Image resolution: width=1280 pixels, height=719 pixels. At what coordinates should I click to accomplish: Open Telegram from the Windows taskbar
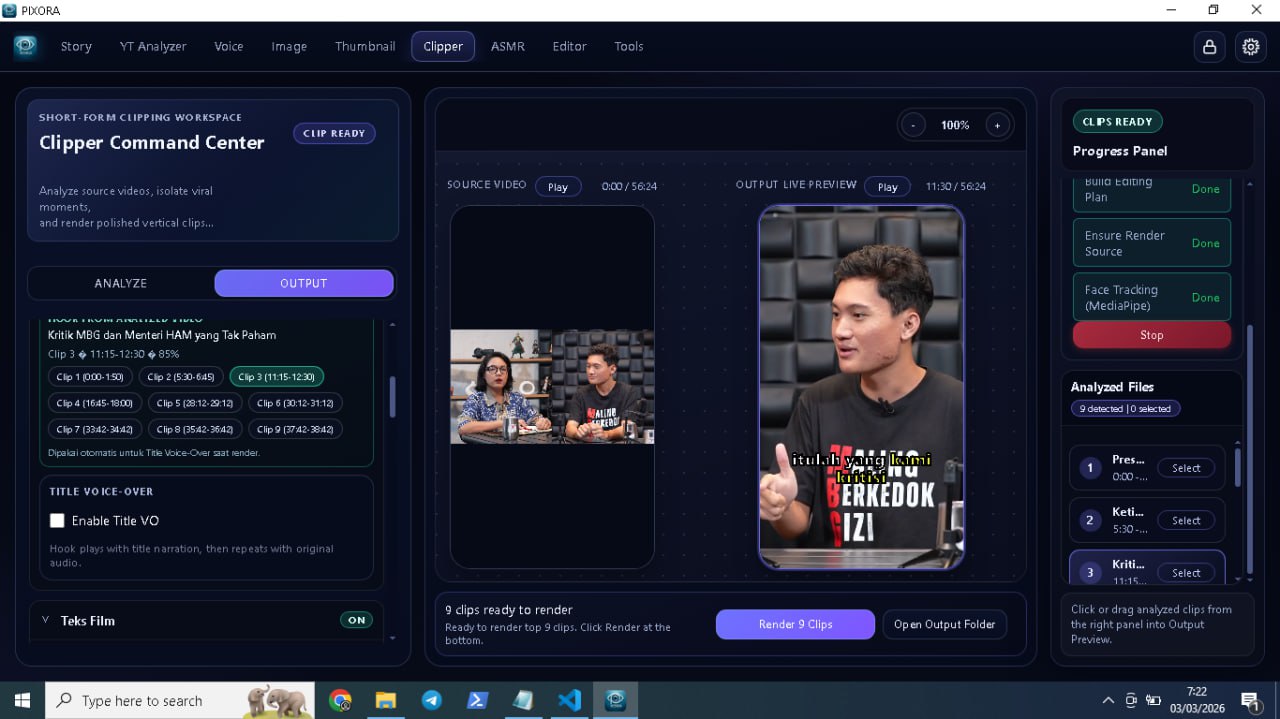(432, 700)
